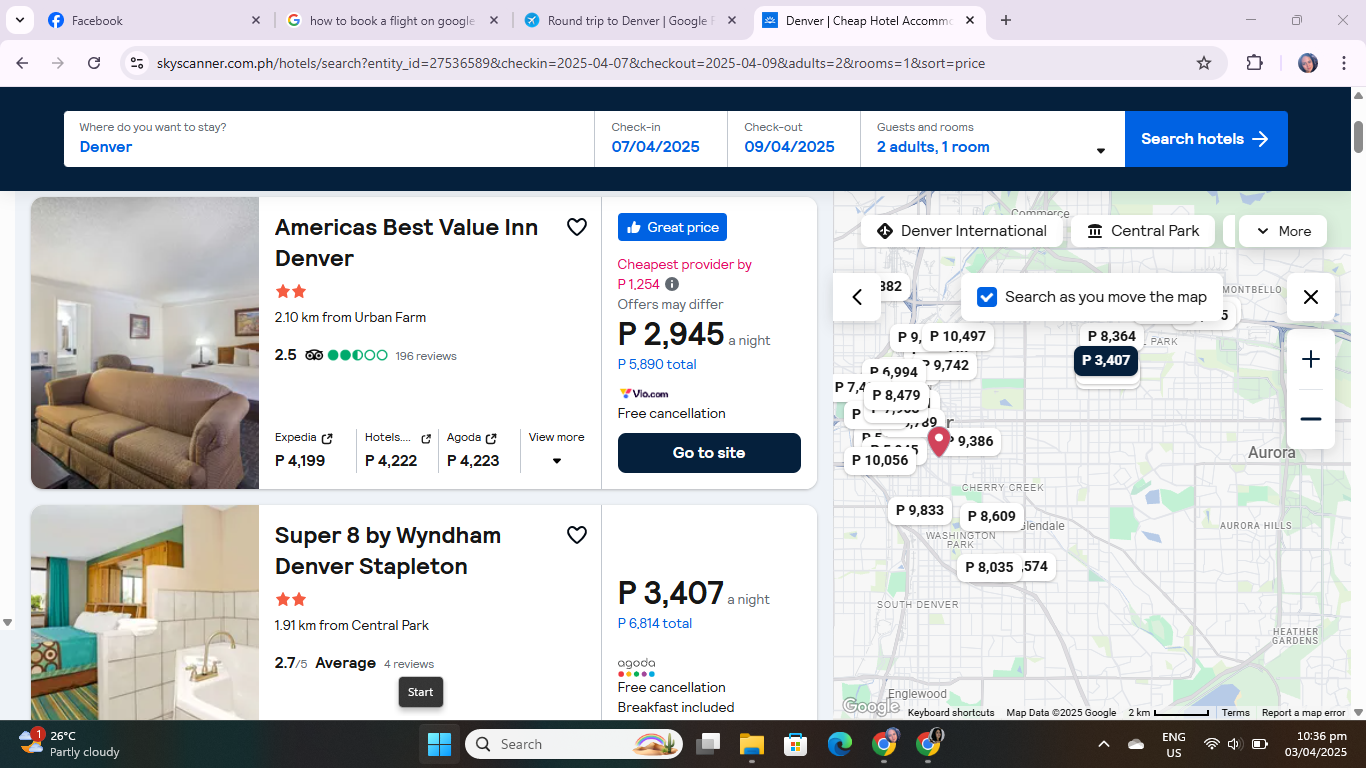Click the red location pin on map
This screenshot has width=1366, height=768.
click(x=938, y=441)
